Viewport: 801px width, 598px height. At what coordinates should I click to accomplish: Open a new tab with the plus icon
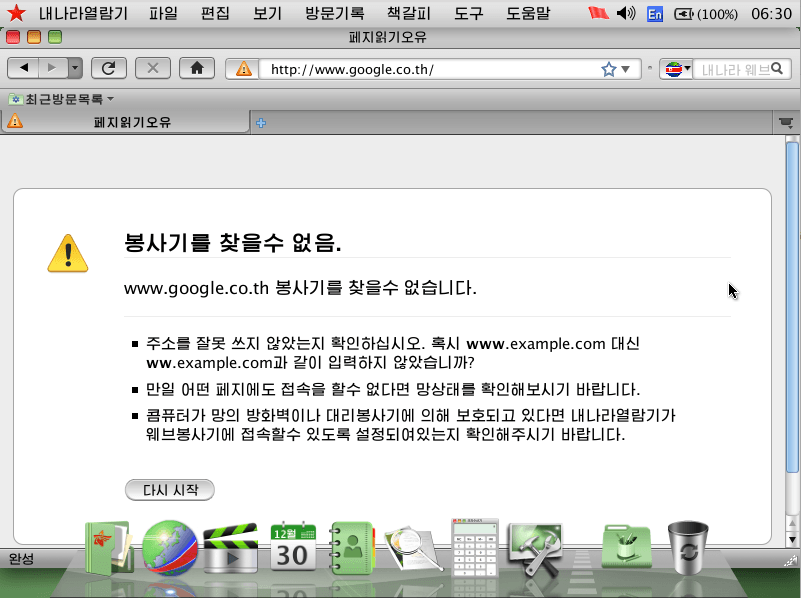point(261,123)
